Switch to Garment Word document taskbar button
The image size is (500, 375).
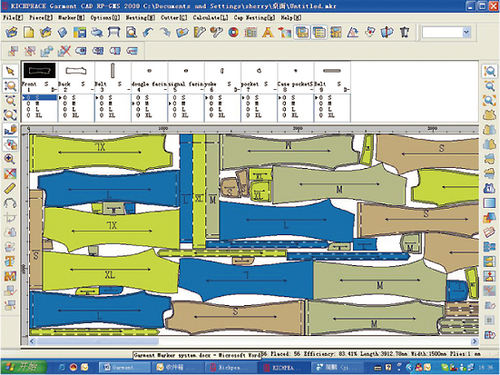(124, 367)
